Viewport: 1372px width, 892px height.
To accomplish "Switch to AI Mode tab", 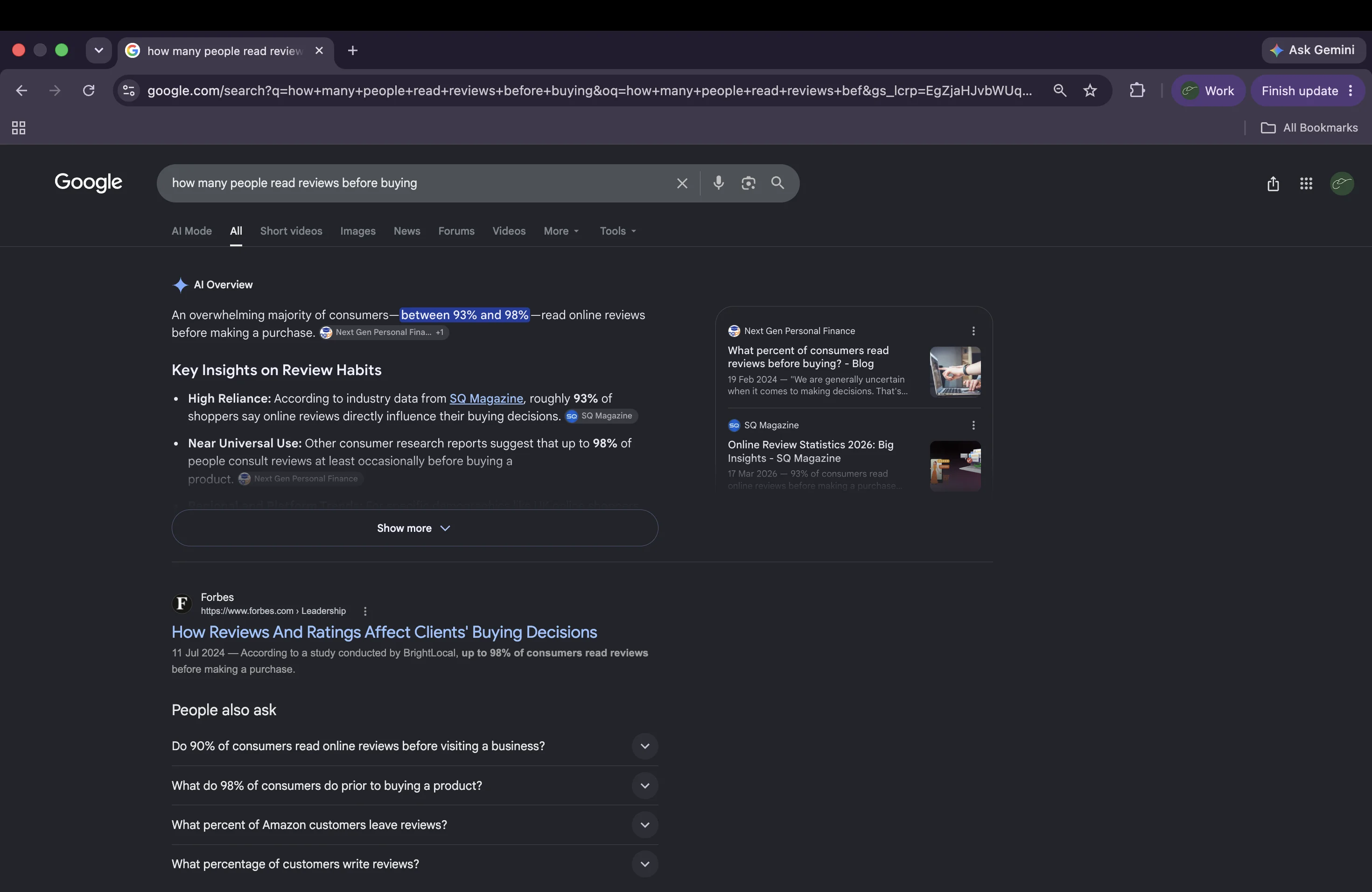I will (x=191, y=231).
